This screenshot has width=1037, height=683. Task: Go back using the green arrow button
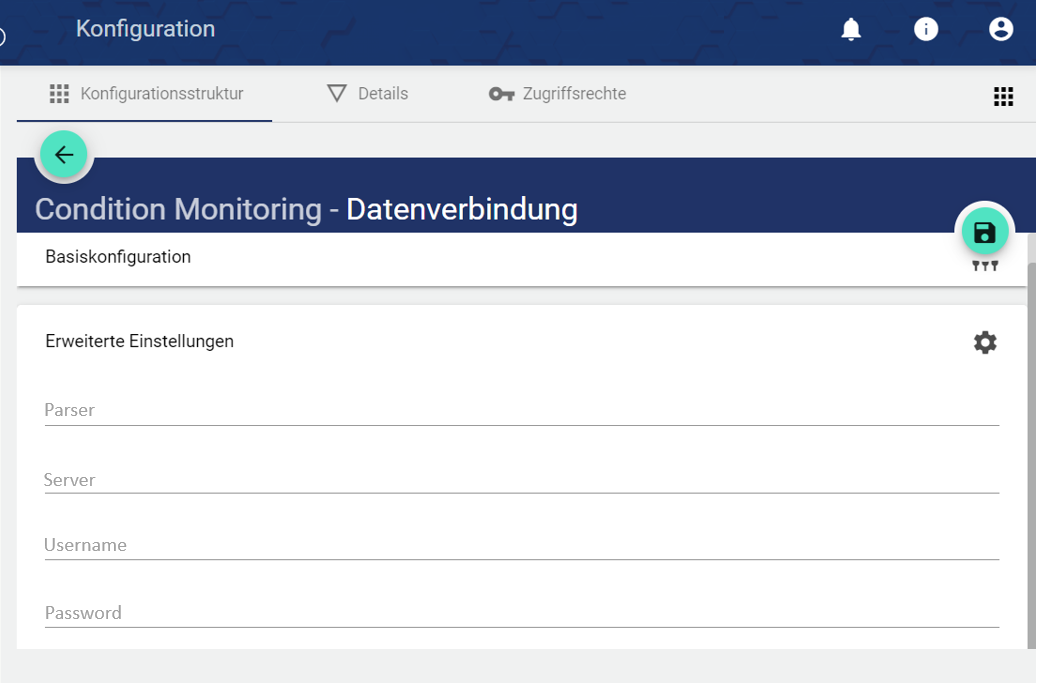tap(65, 155)
